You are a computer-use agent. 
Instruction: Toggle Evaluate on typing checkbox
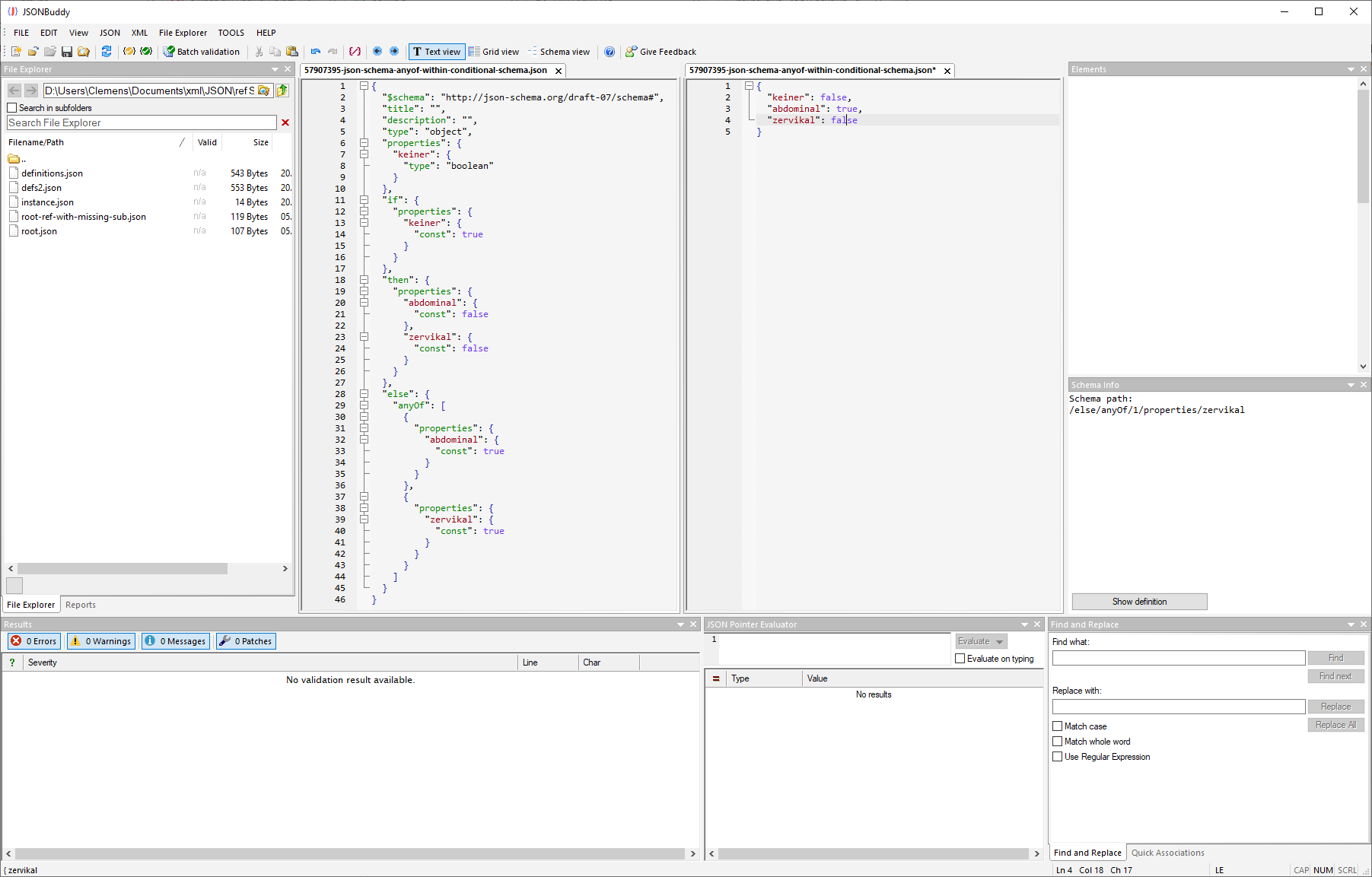(x=960, y=659)
